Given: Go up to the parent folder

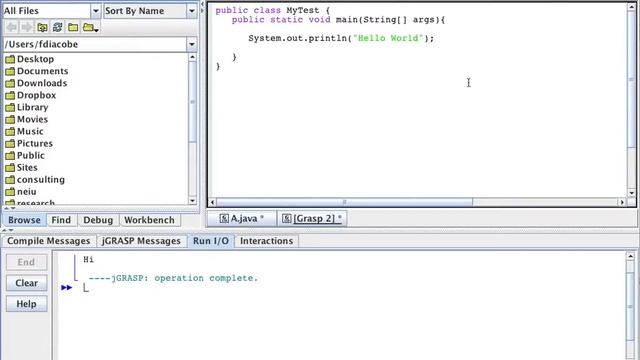Looking at the screenshot, I should coord(42,27).
